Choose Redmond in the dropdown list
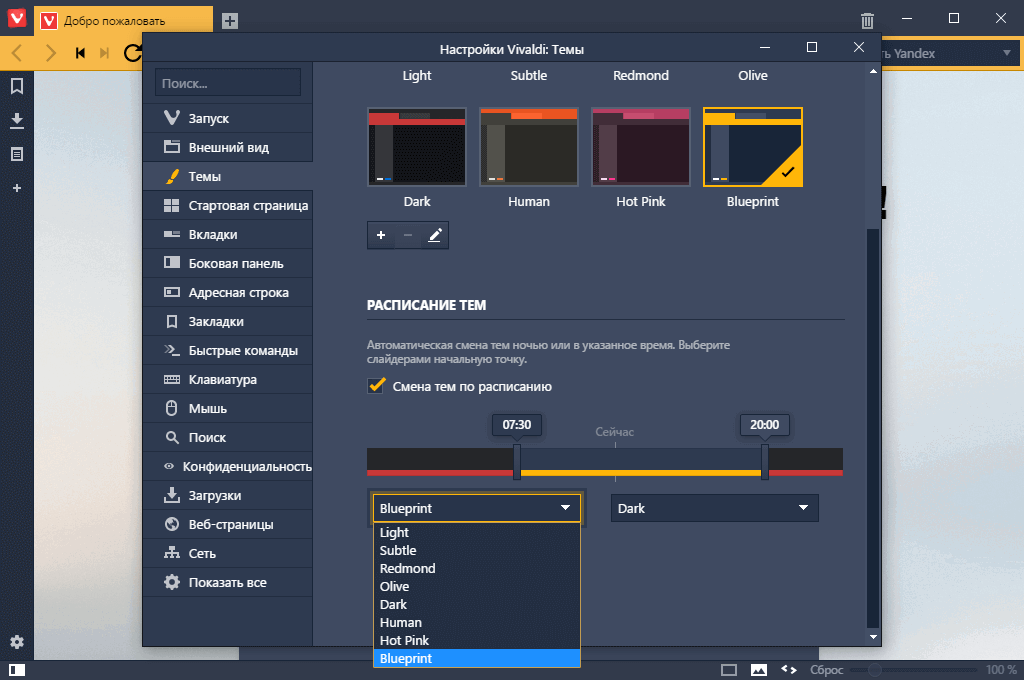 [x=476, y=568]
